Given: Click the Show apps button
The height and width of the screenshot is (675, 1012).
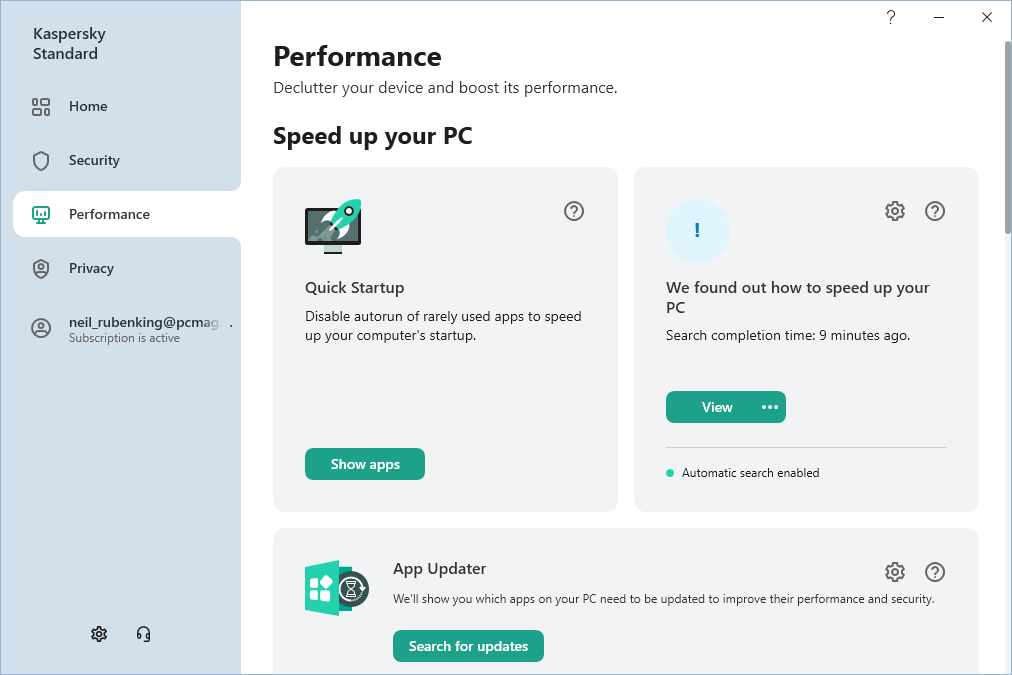Looking at the screenshot, I should pyautogui.click(x=365, y=464).
